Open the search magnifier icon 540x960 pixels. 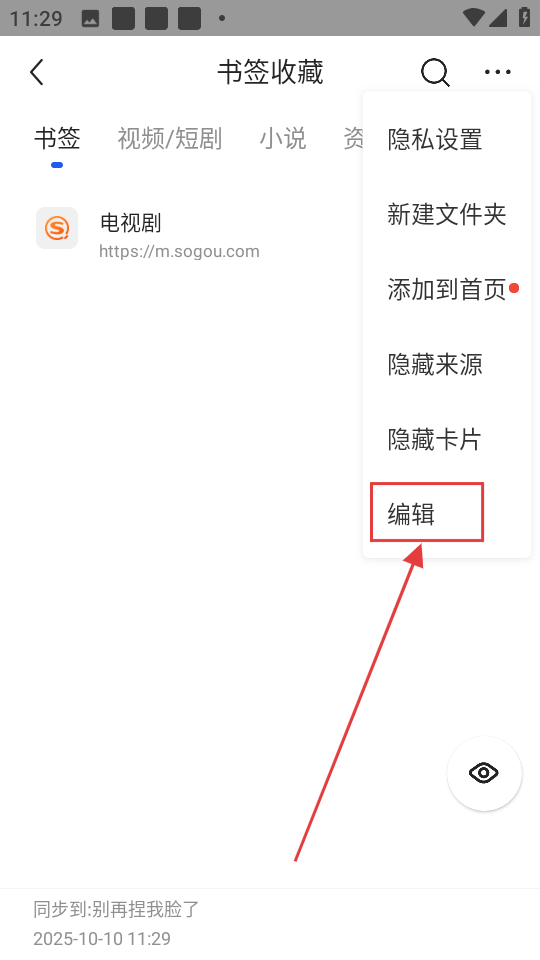coord(435,72)
